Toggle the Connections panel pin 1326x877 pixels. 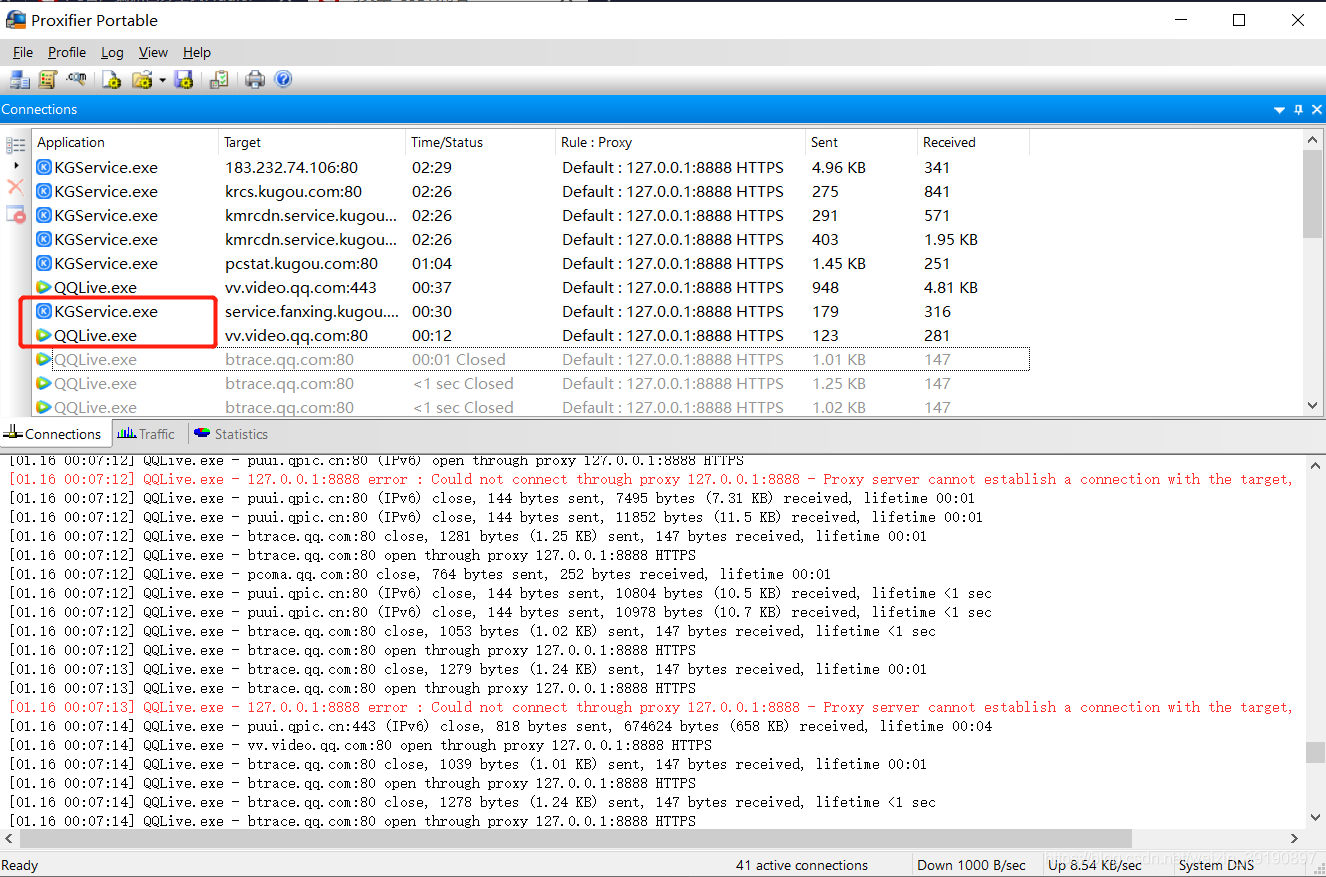(1298, 110)
